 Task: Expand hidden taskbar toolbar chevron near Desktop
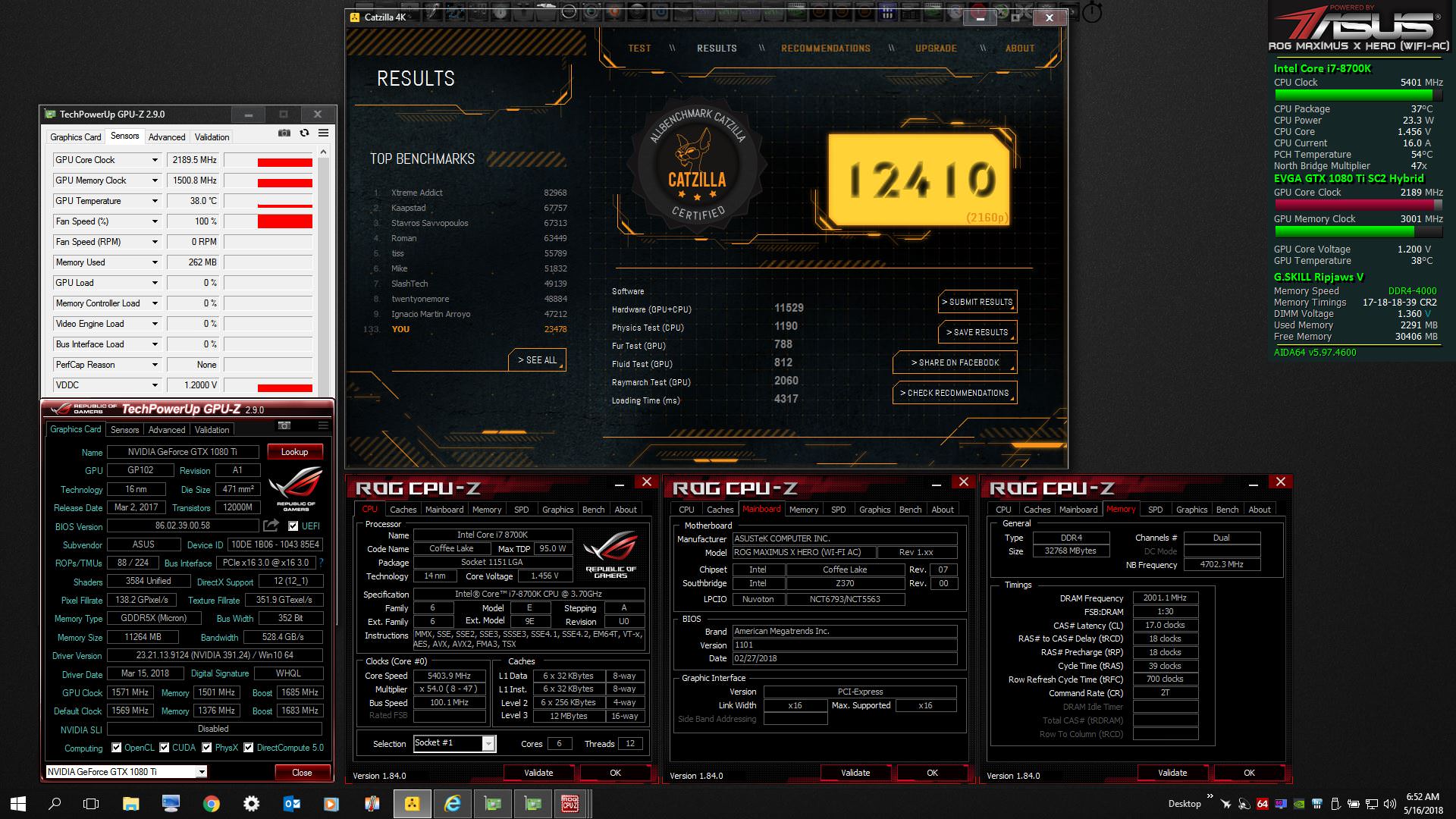[x=1210, y=797]
